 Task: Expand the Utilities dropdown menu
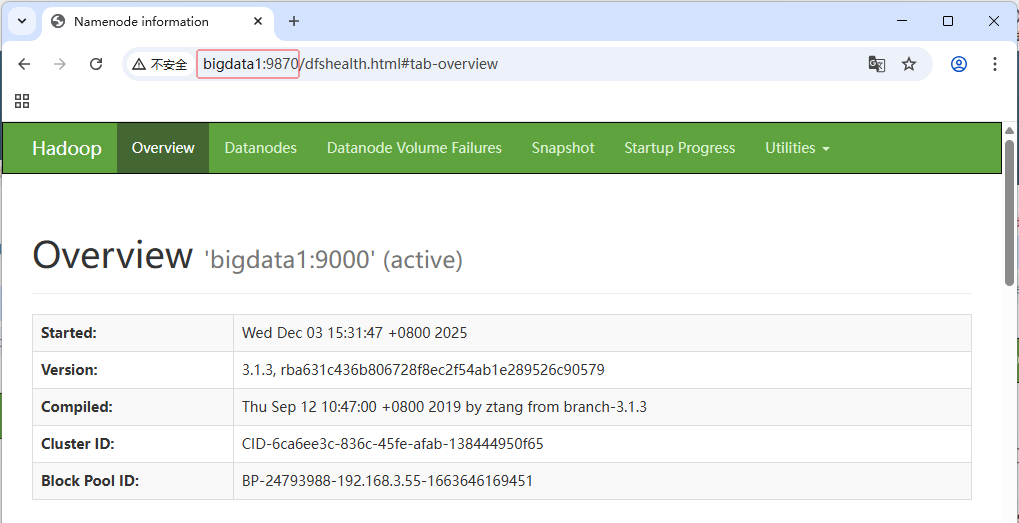(797, 148)
